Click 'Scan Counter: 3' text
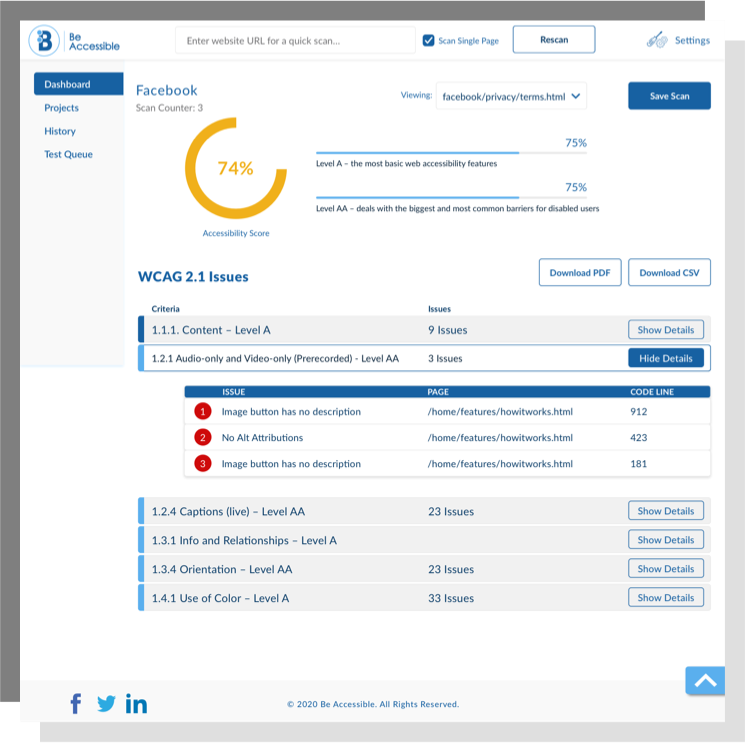 tap(169, 108)
